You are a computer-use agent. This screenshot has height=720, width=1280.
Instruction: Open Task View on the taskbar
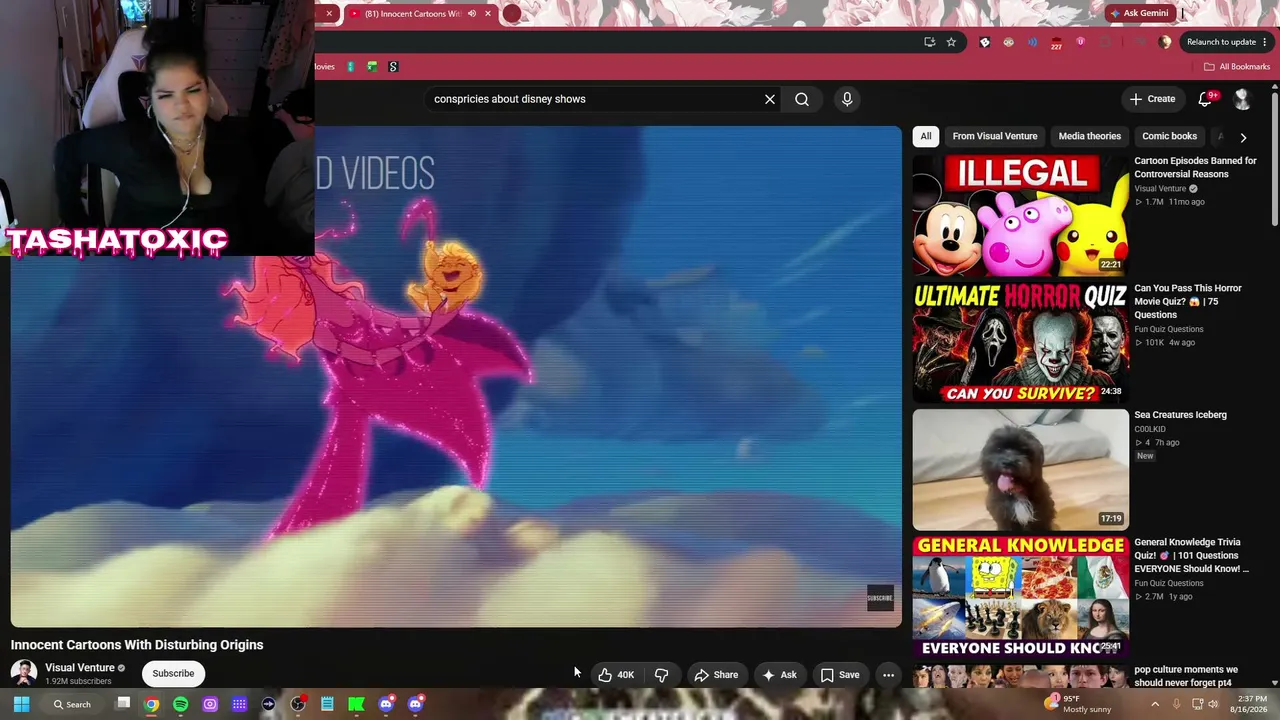(x=123, y=704)
